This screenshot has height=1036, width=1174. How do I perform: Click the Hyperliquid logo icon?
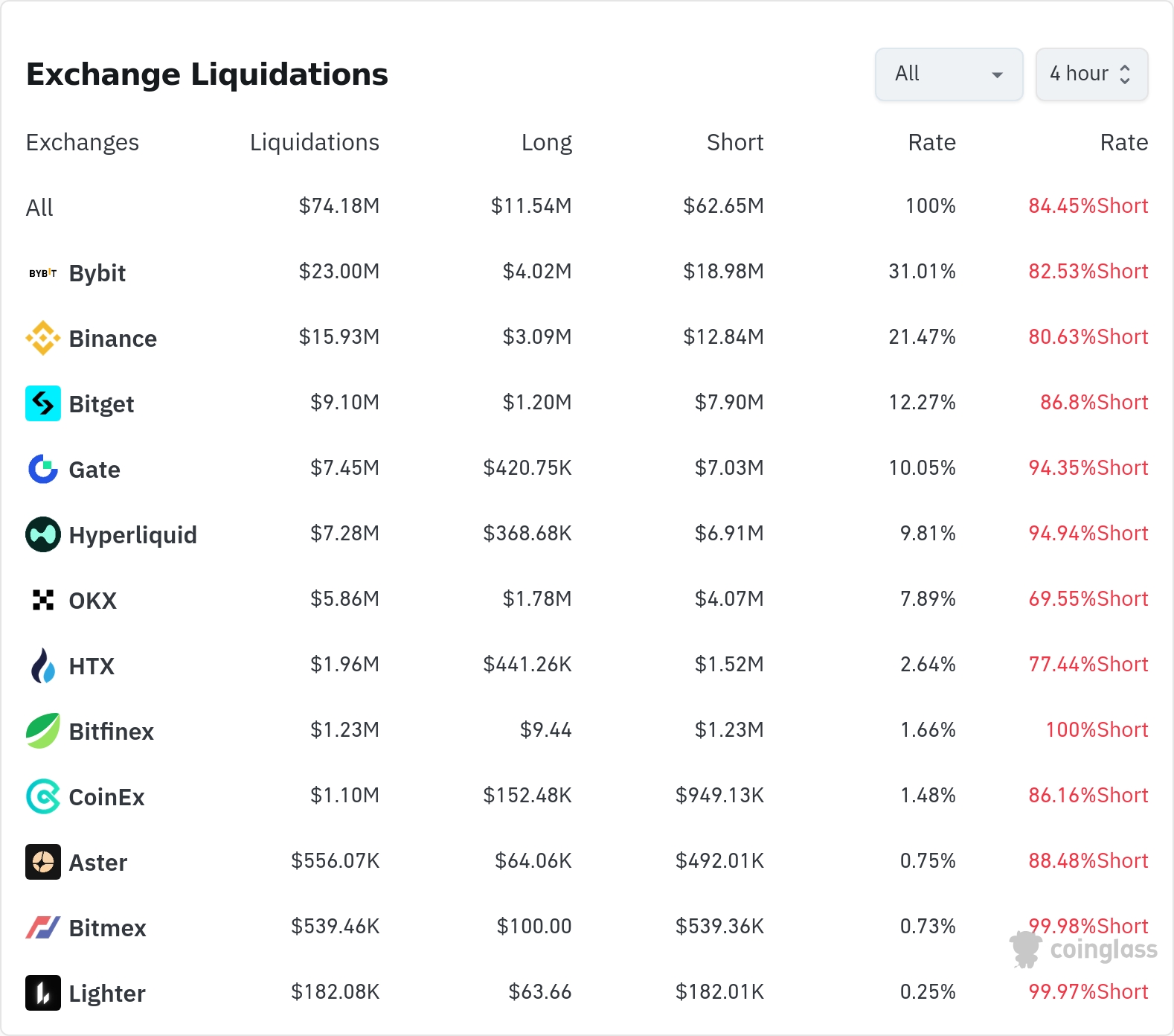click(43, 534)
